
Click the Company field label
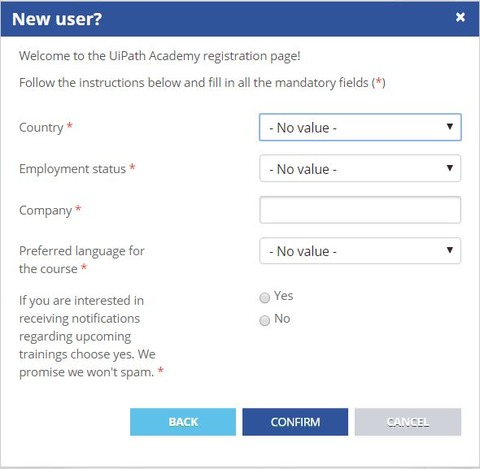click(x=46, y=211)
